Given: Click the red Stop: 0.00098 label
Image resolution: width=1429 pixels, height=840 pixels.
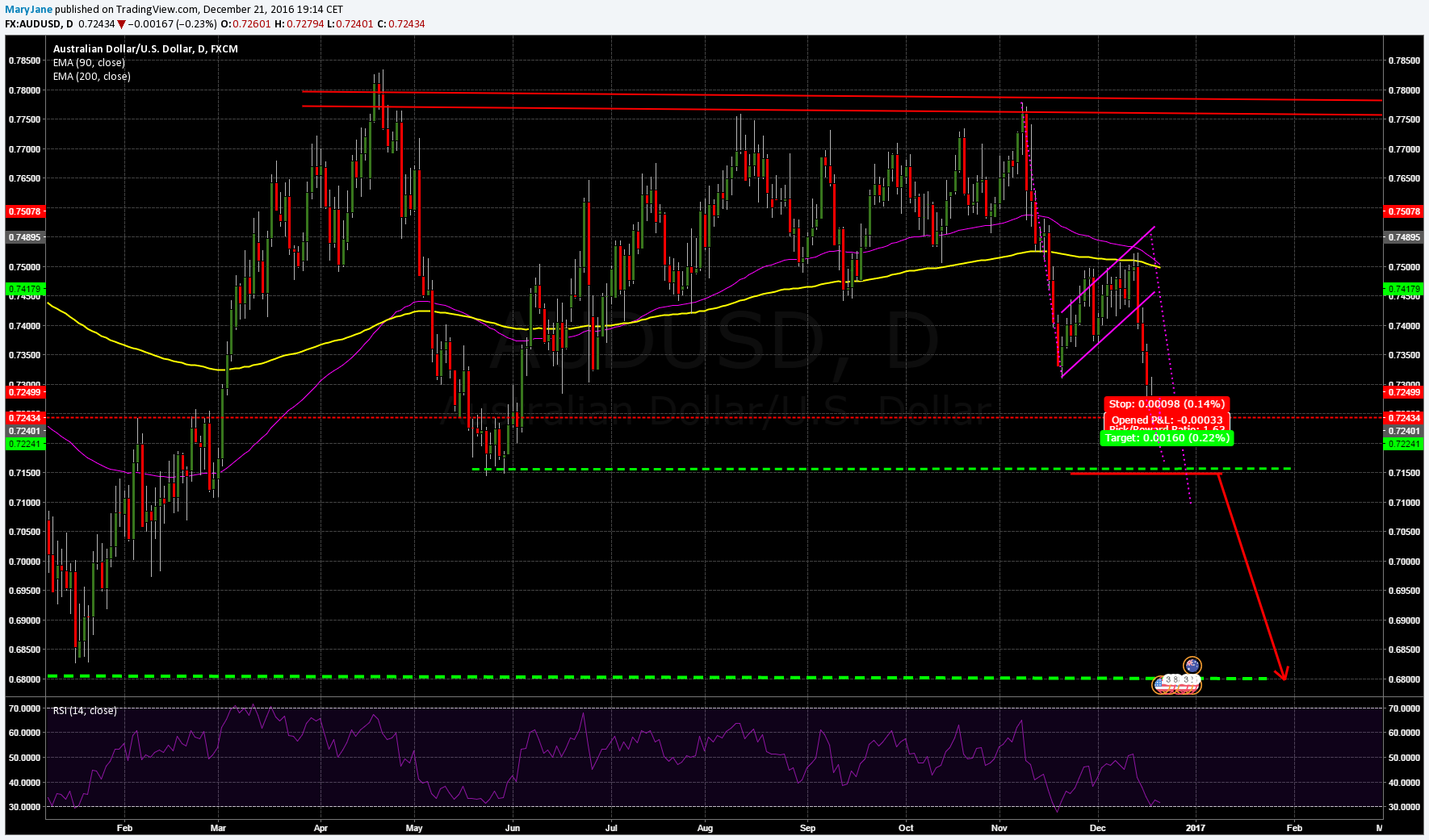Looking at the screenshot, I should point(1167,404).
